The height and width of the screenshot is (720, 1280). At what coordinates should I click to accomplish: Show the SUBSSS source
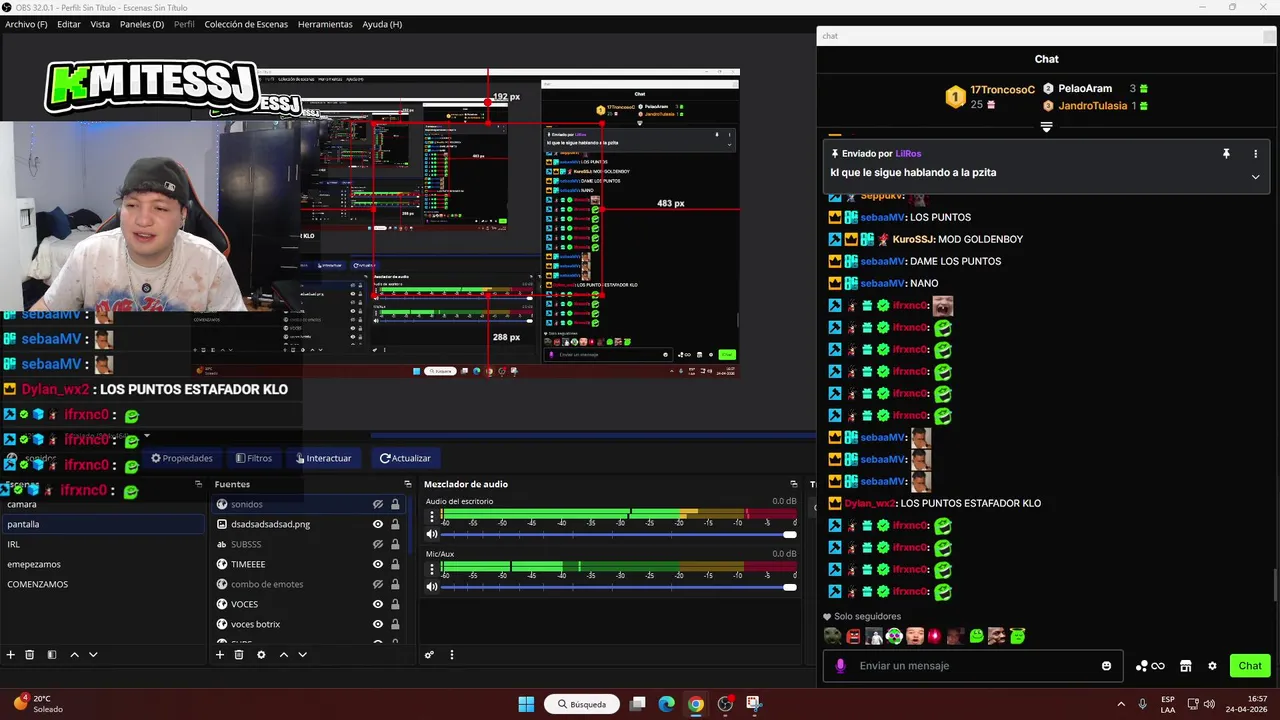378,544
